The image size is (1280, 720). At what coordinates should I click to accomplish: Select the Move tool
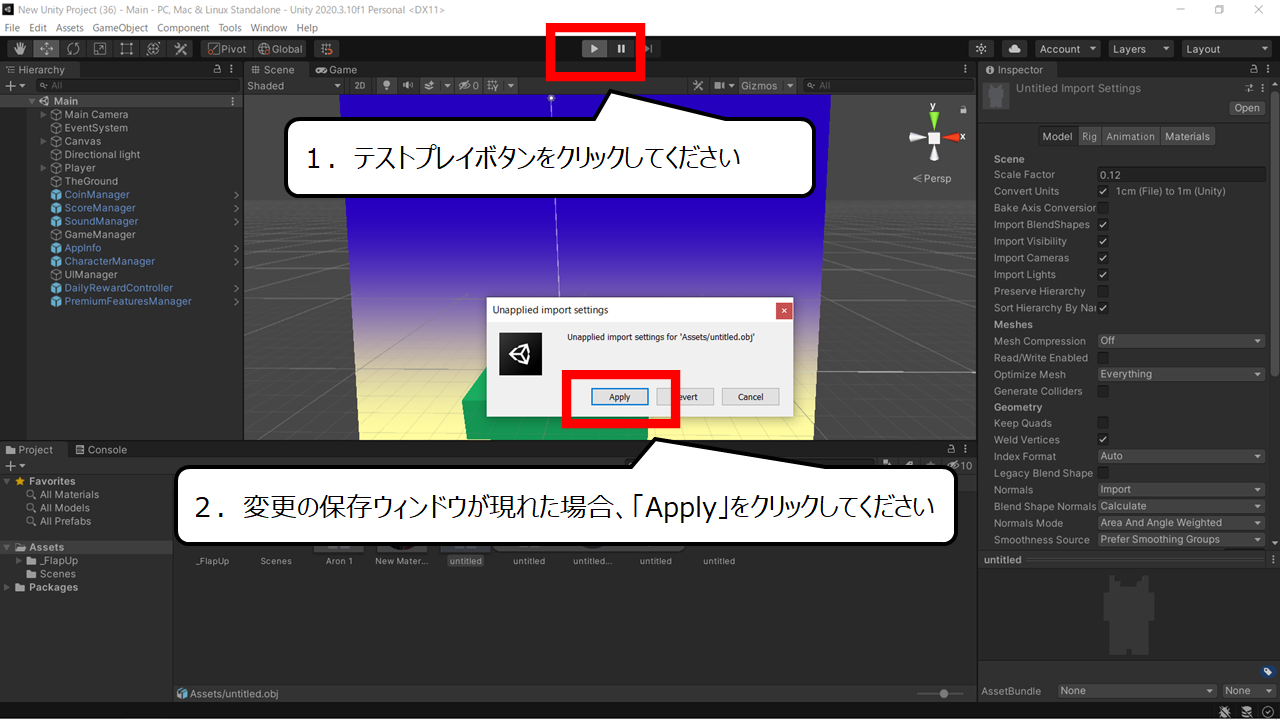[x=47, y=49]
